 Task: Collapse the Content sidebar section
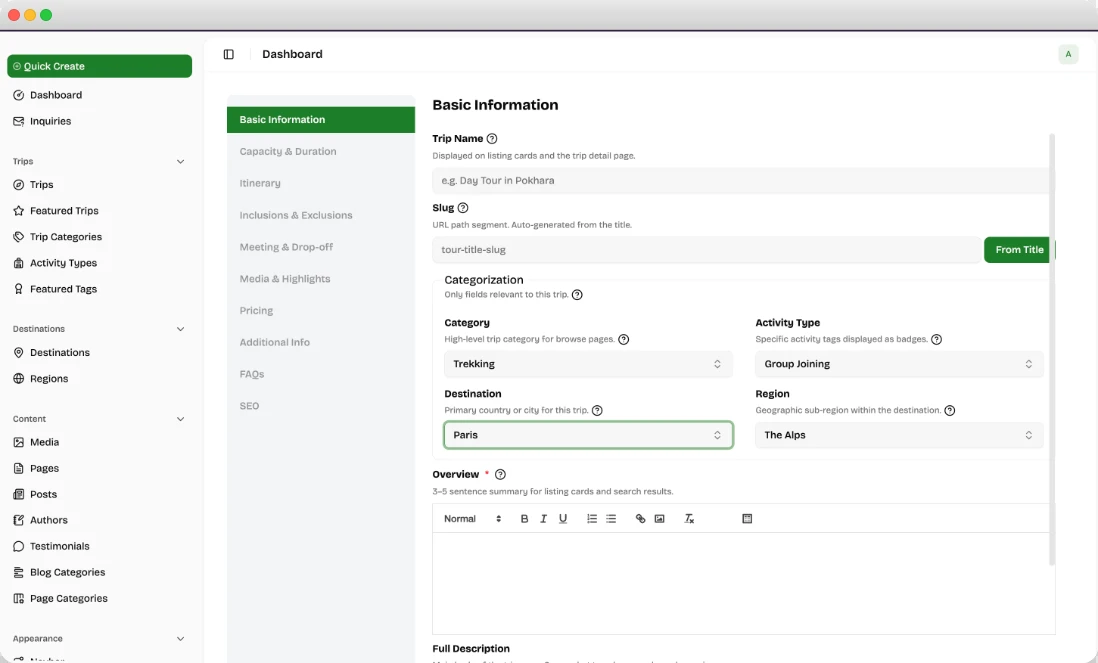click(180, 419)
